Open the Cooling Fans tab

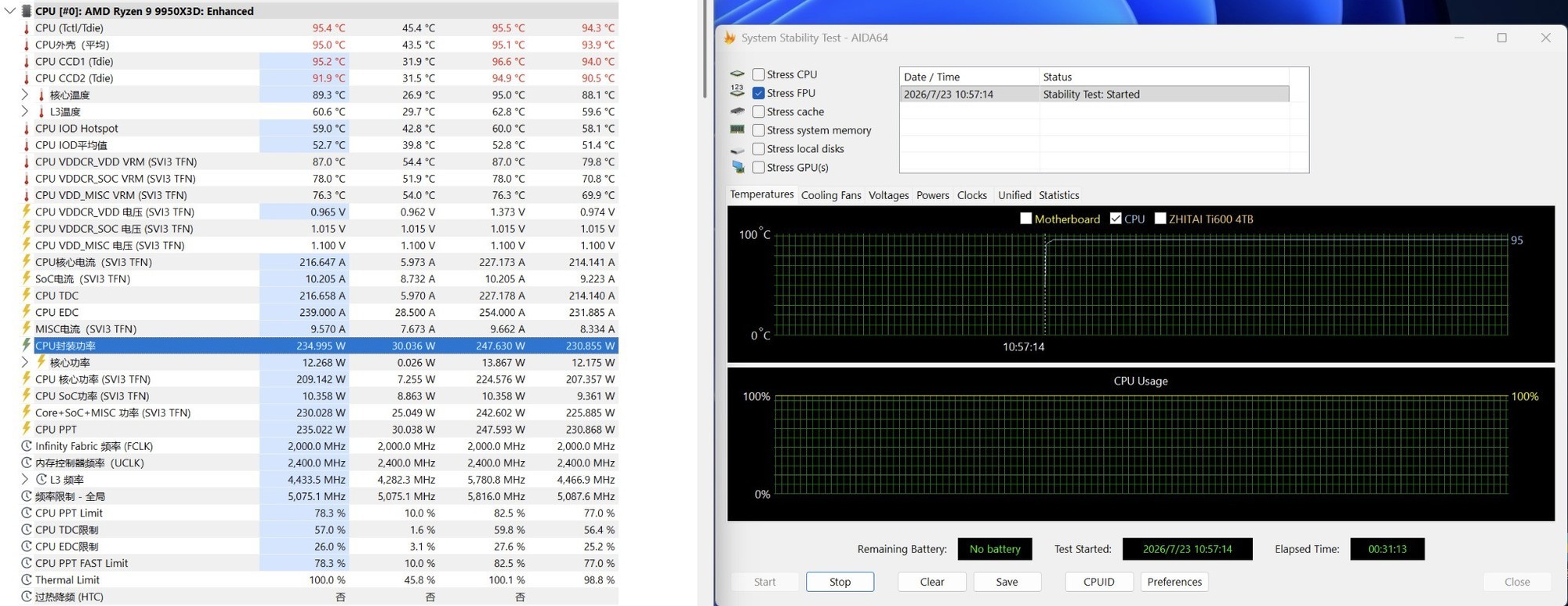point(831,195)
